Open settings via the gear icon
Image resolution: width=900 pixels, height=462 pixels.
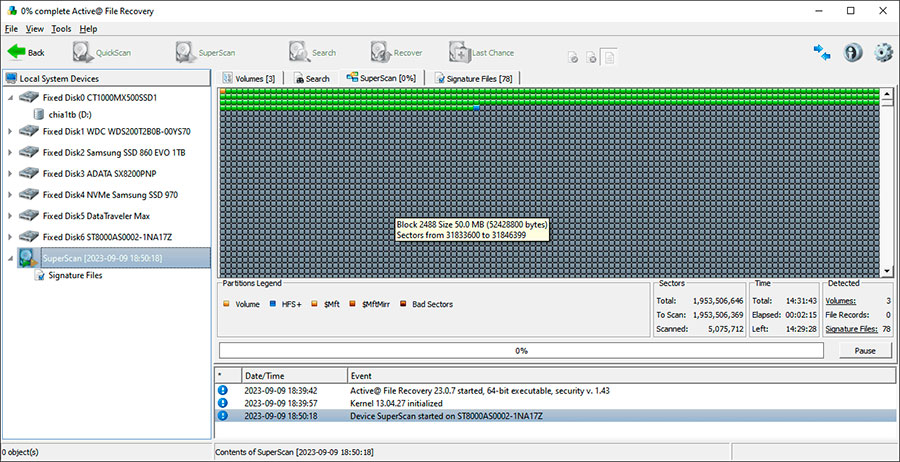883,53
